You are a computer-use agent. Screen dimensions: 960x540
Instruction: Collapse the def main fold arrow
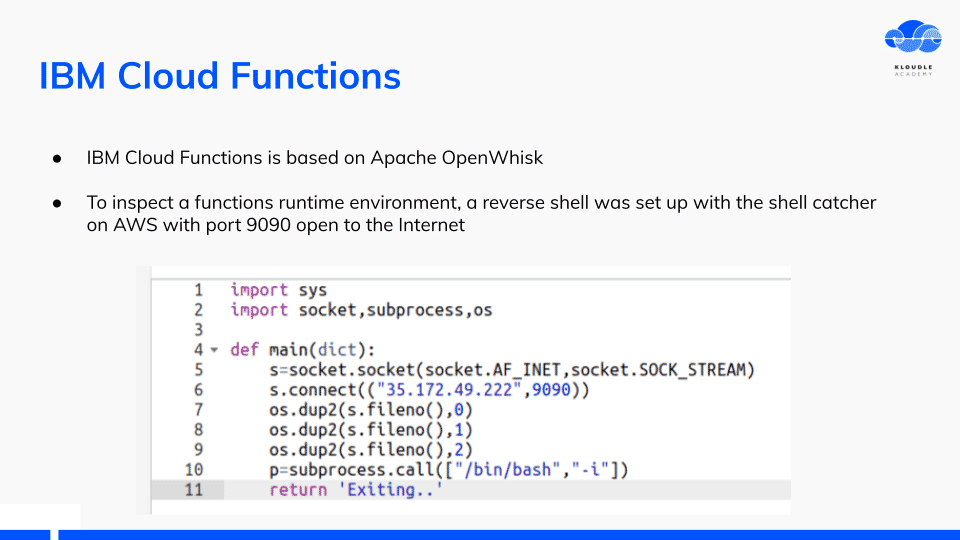[214, 350]
